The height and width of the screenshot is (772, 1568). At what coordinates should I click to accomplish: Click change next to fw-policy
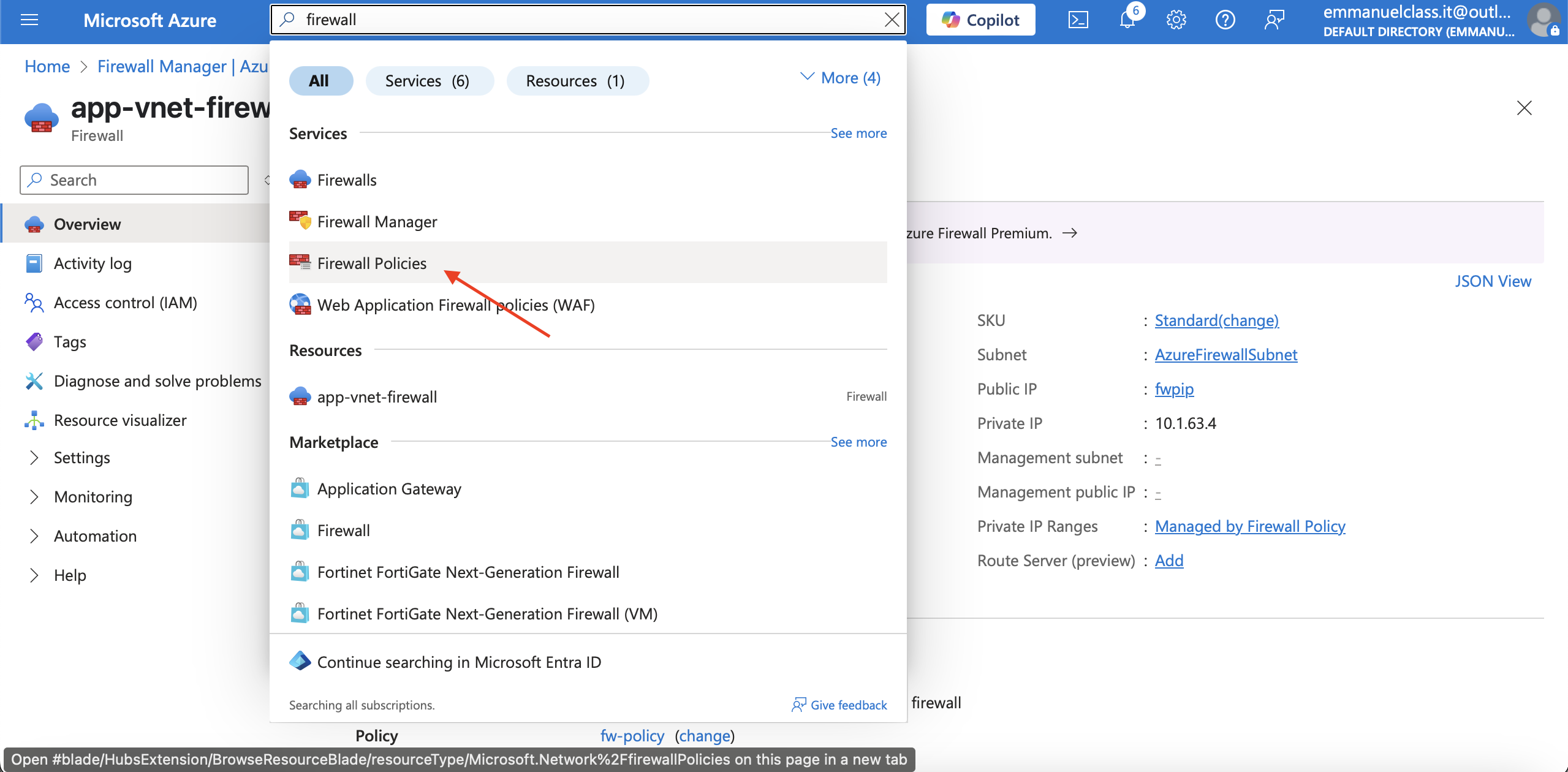(x=705, y=736)
